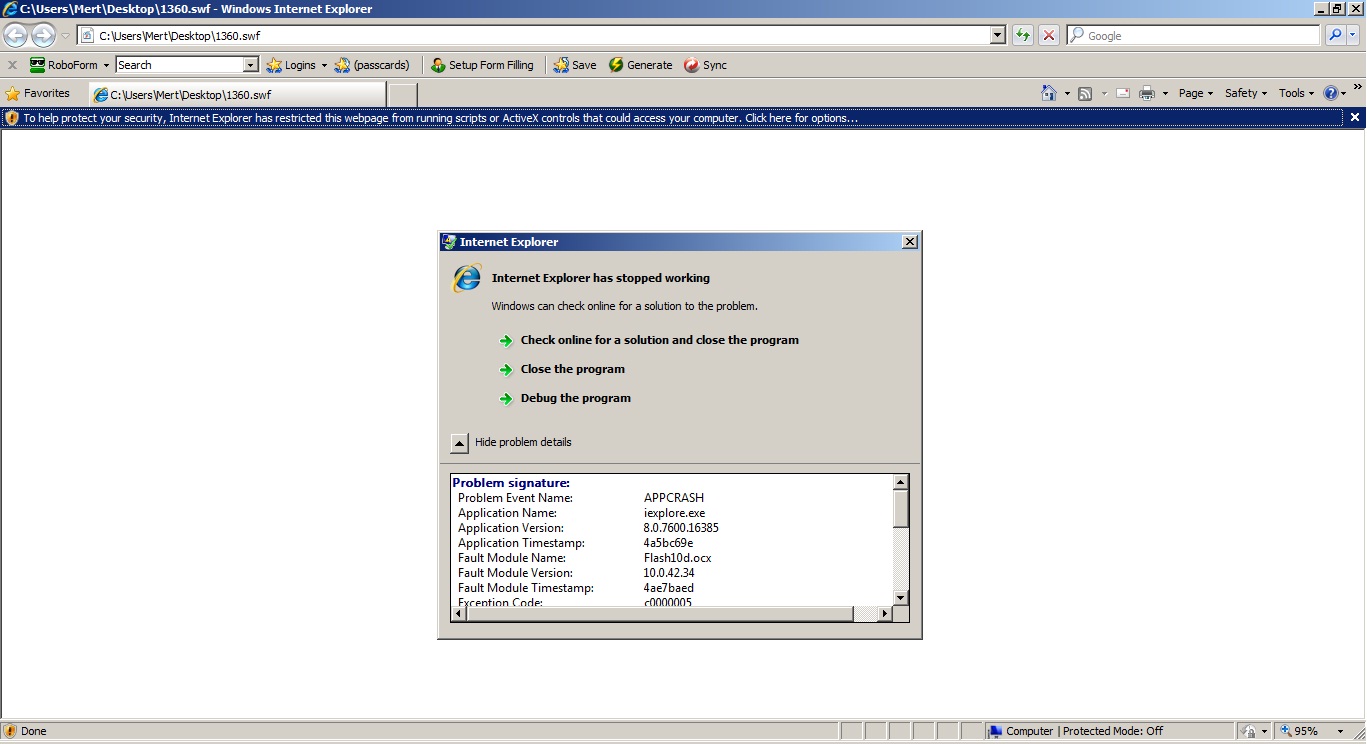1367x744 pixels.
Task: Dismiss the information bar with its X
Action: 1355,118
